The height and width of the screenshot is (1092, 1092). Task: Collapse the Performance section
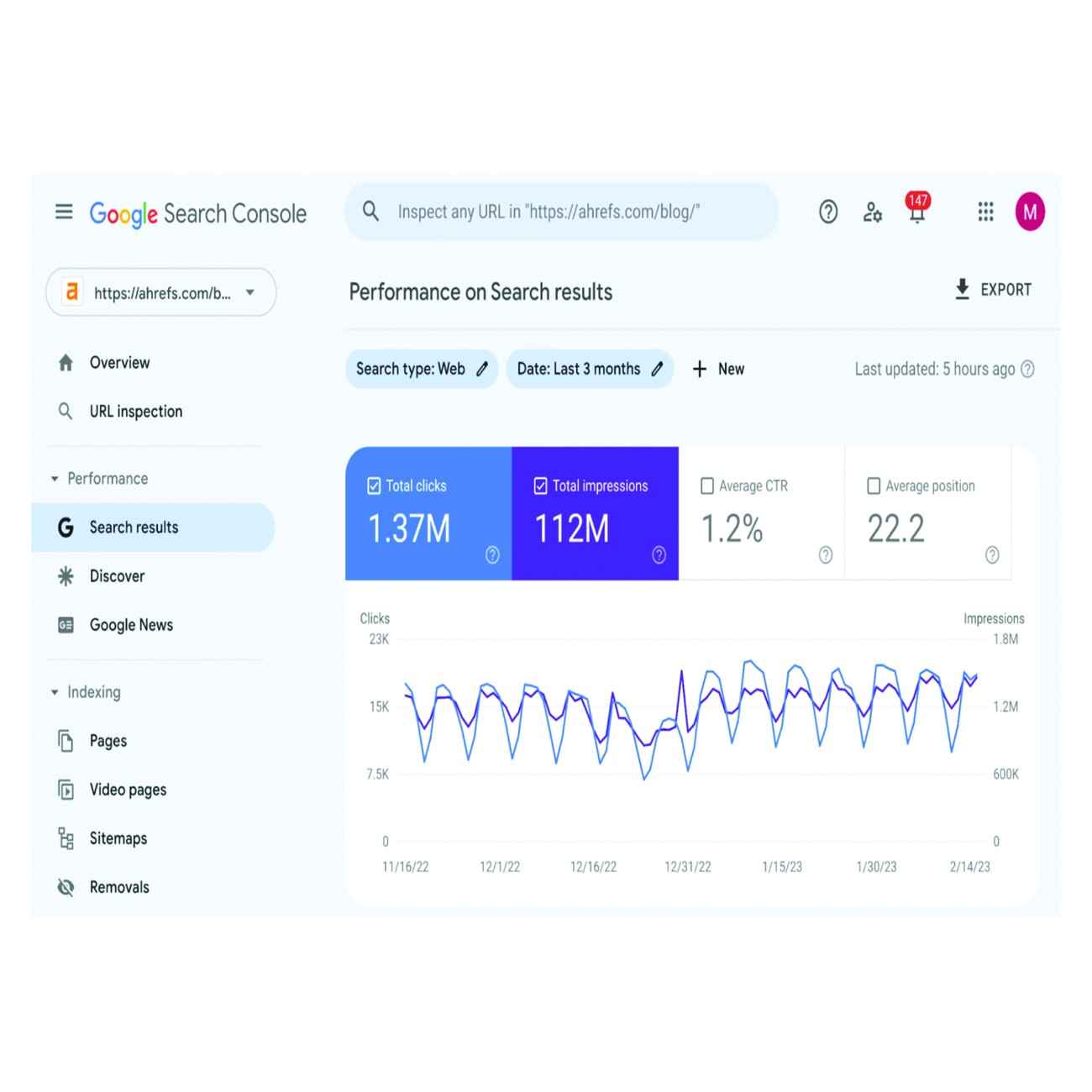(x=55, y=479)
